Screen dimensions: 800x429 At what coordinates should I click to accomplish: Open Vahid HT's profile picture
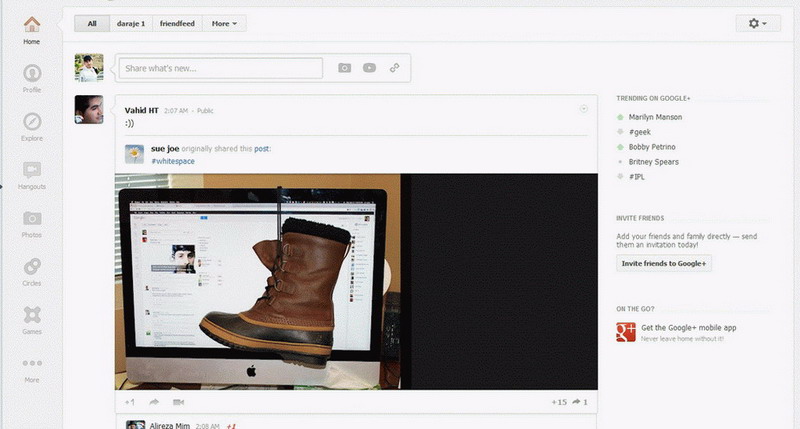pyautogui.click(x=89, y=109)
